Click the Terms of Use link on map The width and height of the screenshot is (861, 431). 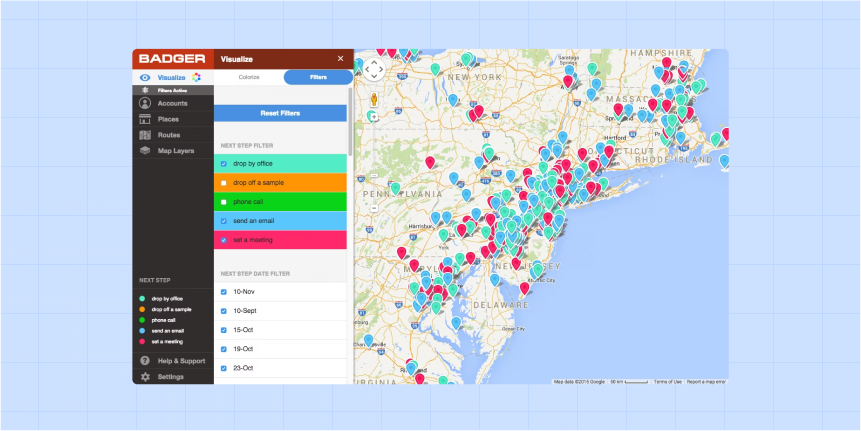(x=668, y=382)
